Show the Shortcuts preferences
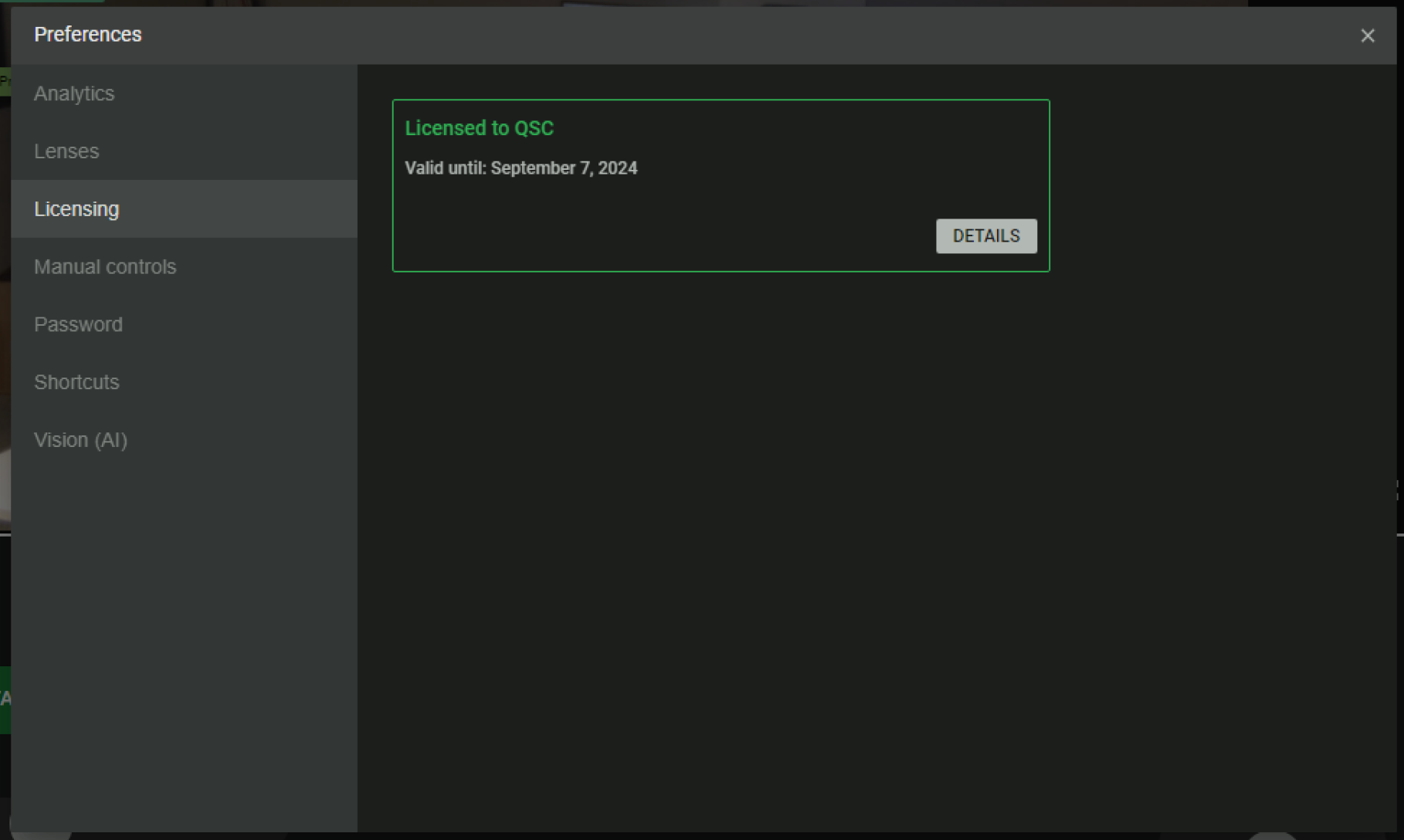The width and height of the screenshot is (1404, 840). (76, 382)
